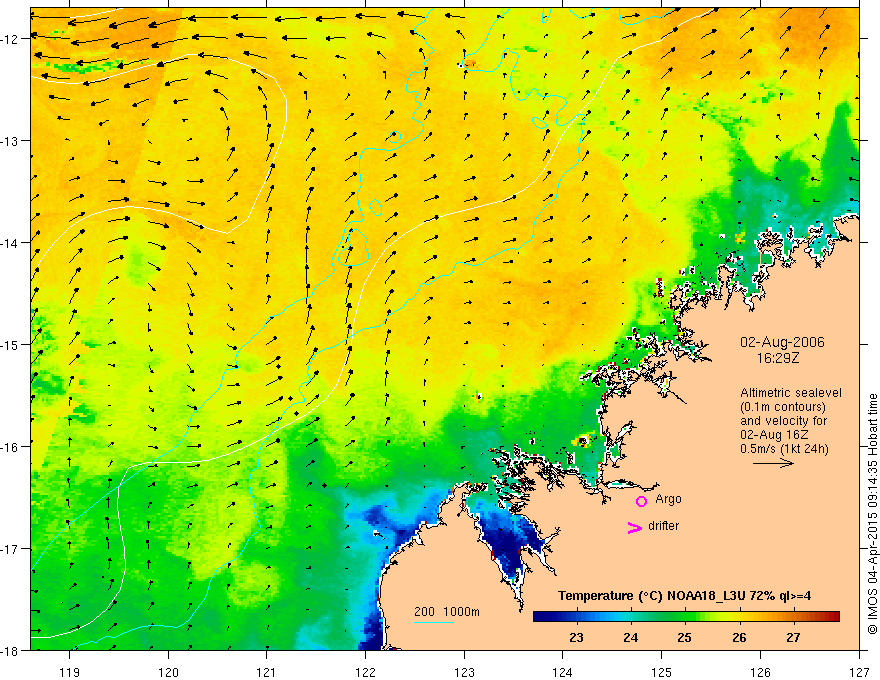The image size is (880, 680).
Task: Click the longitude axis label 125
Action: (662, 672)
